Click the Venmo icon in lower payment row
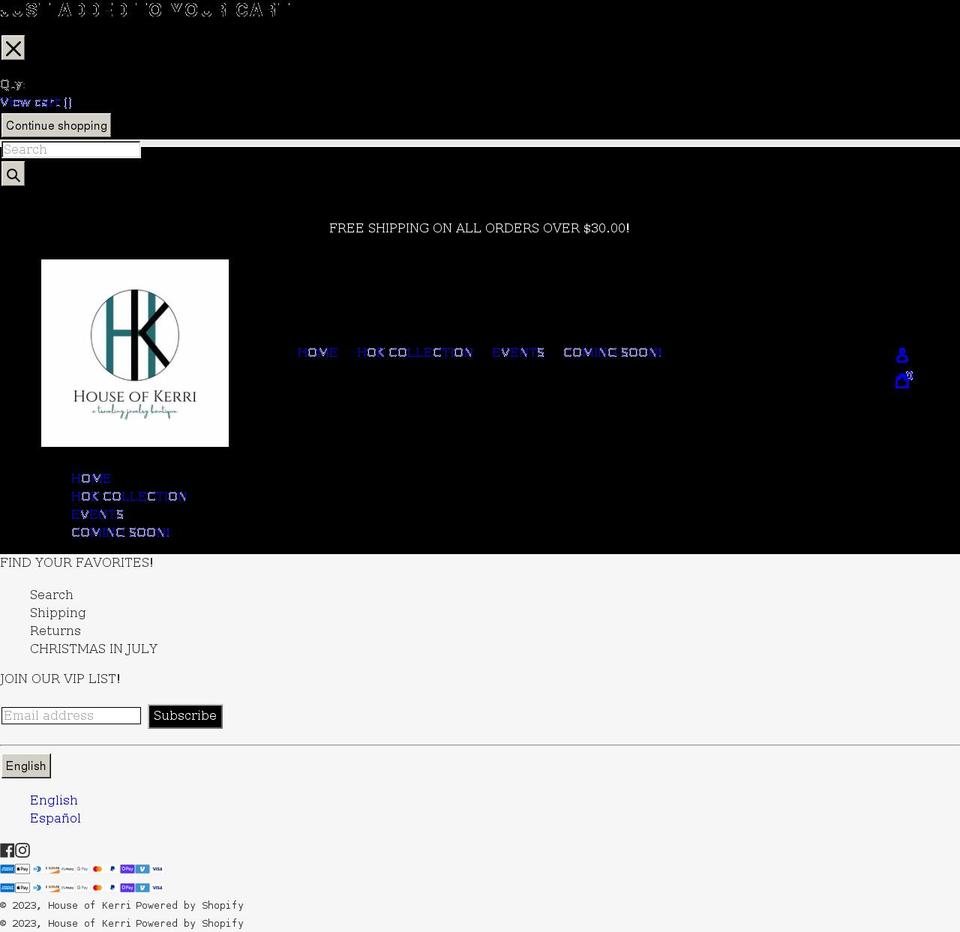 pyautogui.click(x=143, y=887)
